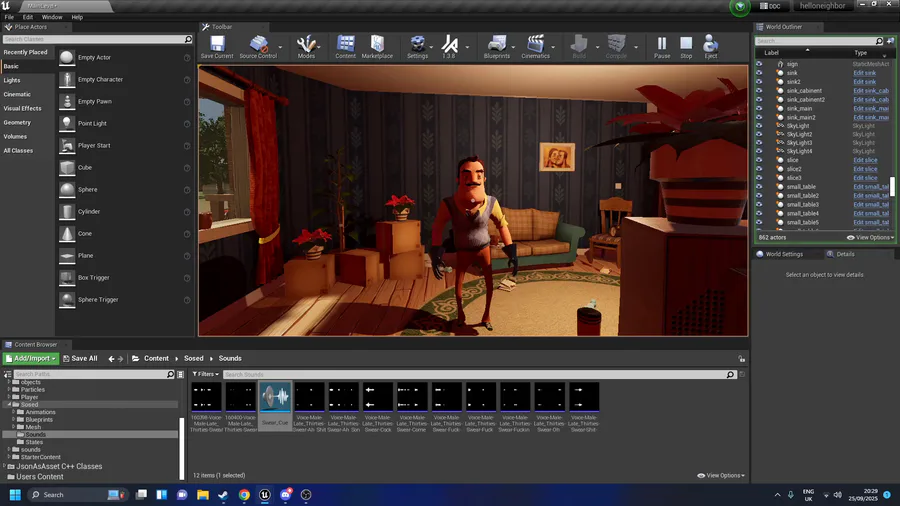
Task: Click the 1.3.8 plugin toolbar icon
Action: click(x=449, y=44)
